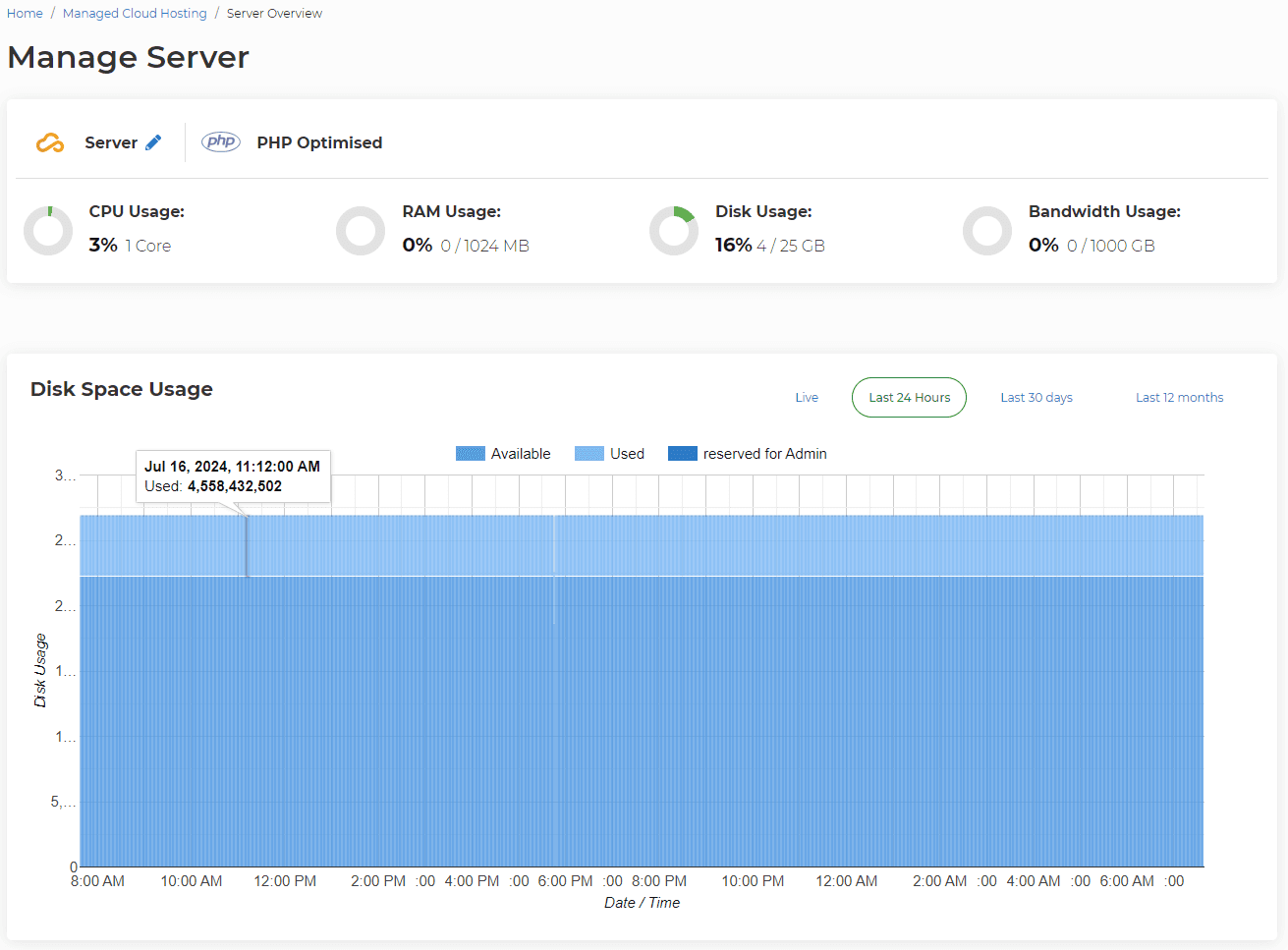Image resolution: width=1288 pixels, height=950 pixels.
Task: Toggle the Available legend swatch
Action: click(471, 454)
